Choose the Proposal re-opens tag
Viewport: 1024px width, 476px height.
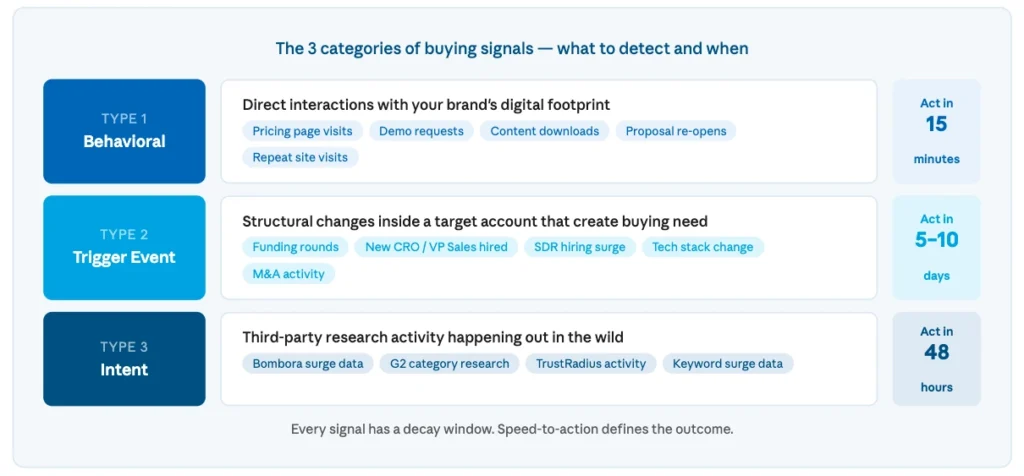(675, 131)
